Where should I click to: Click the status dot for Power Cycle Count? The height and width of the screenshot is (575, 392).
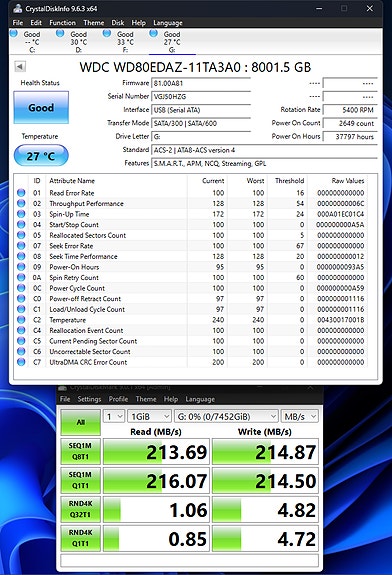click(21, 288)
